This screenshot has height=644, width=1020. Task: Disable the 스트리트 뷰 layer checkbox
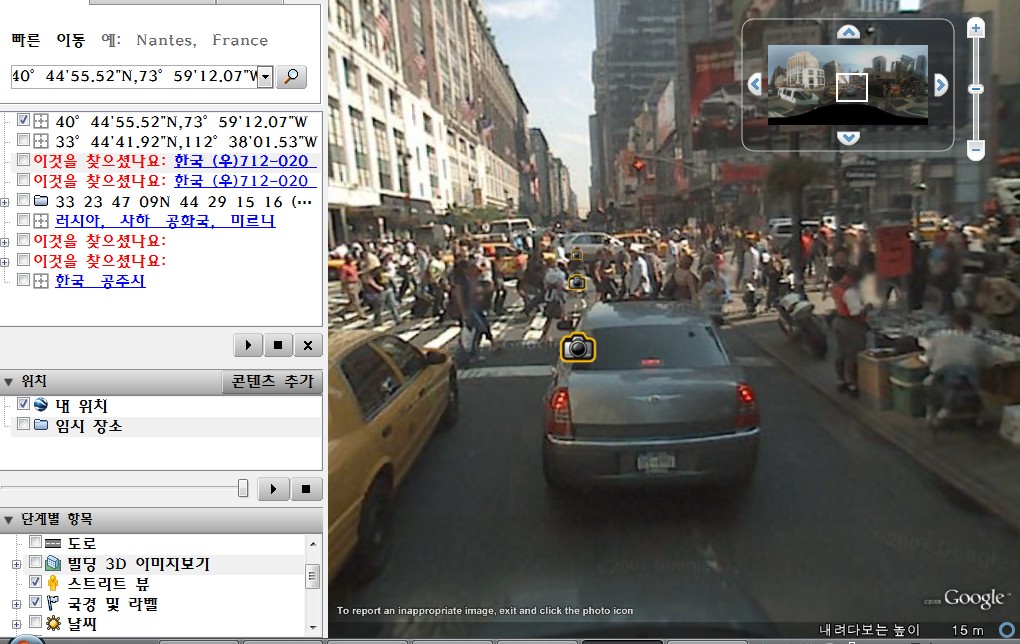(36, 582)
